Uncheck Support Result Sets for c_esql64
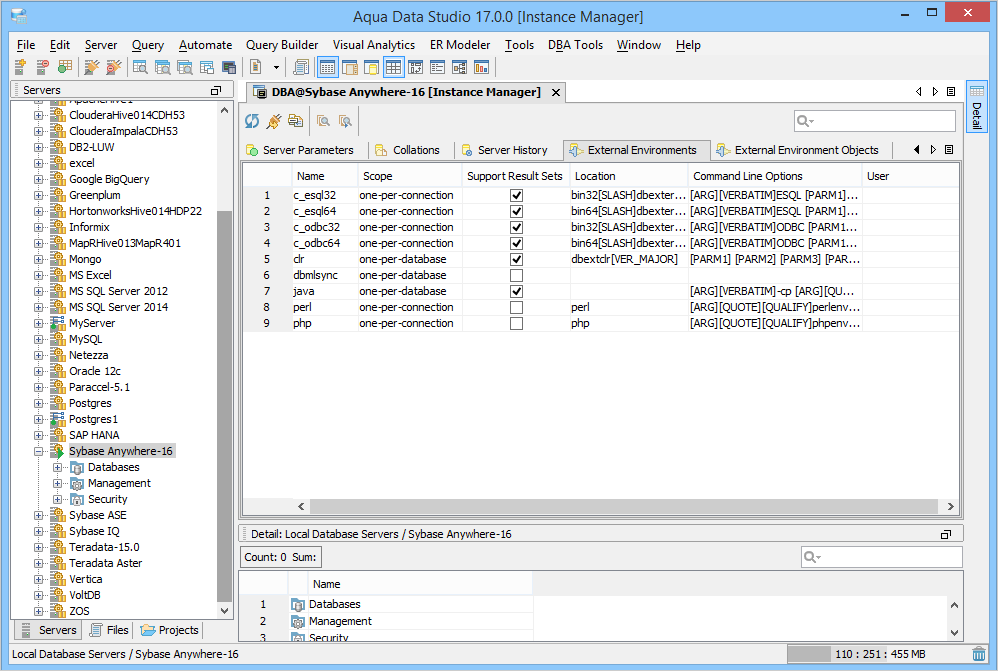Image resolution: width=998 pixels, height=671 pixels. point(516,211)
